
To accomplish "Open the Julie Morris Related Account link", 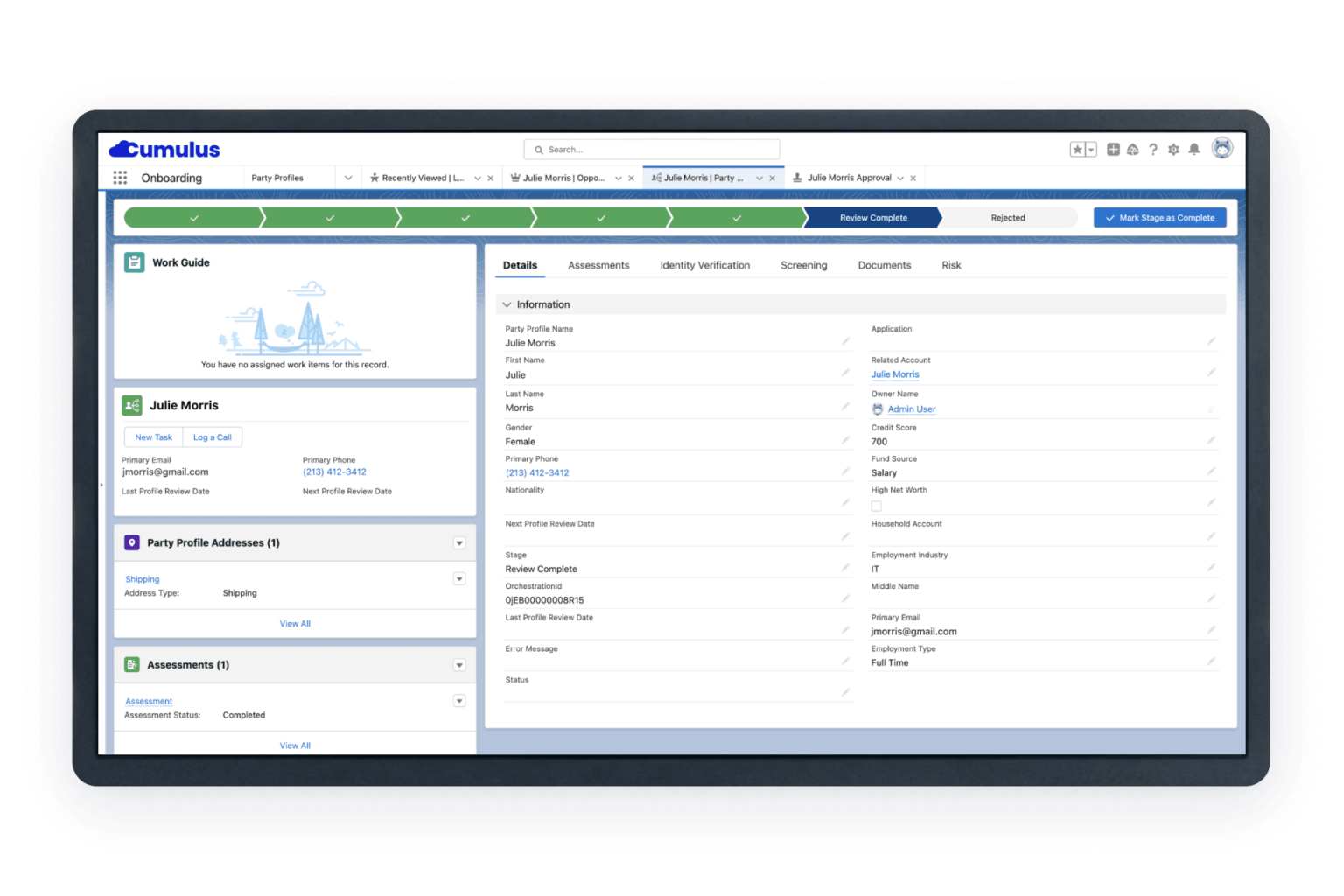I will click(x=894, y=374).
